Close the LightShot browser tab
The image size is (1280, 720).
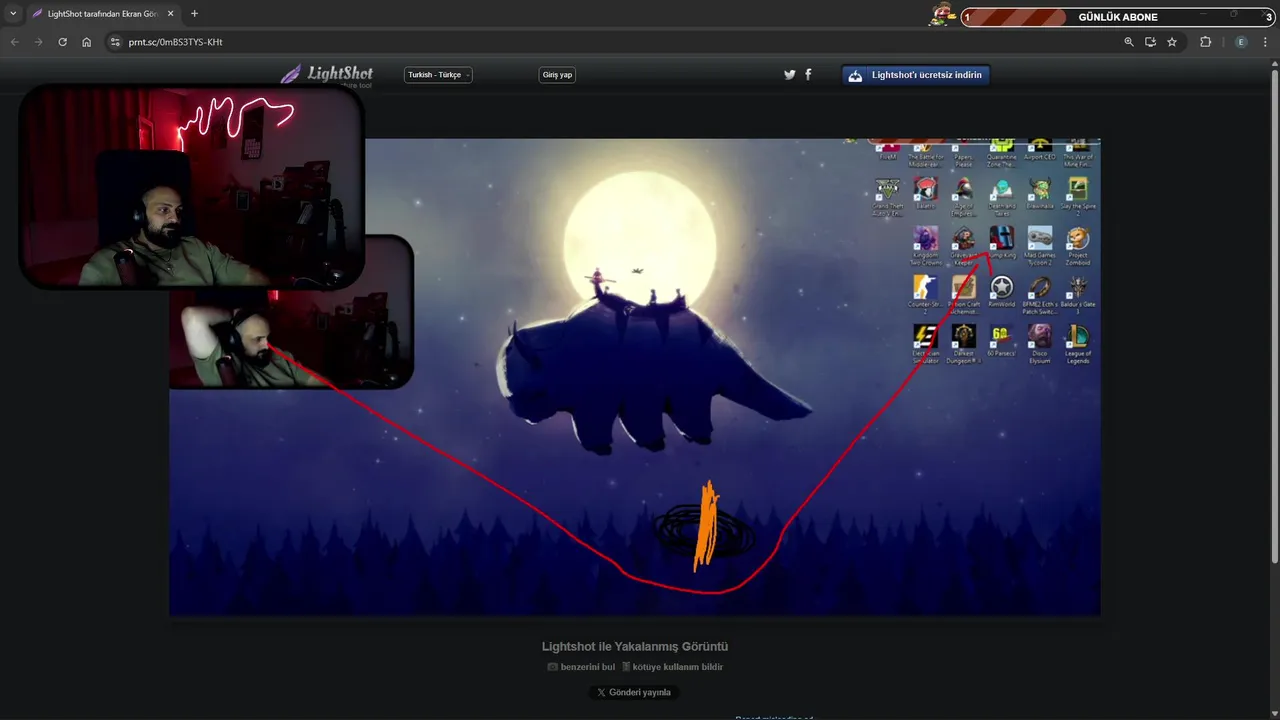pyautogui.click(x=171, y=14)
